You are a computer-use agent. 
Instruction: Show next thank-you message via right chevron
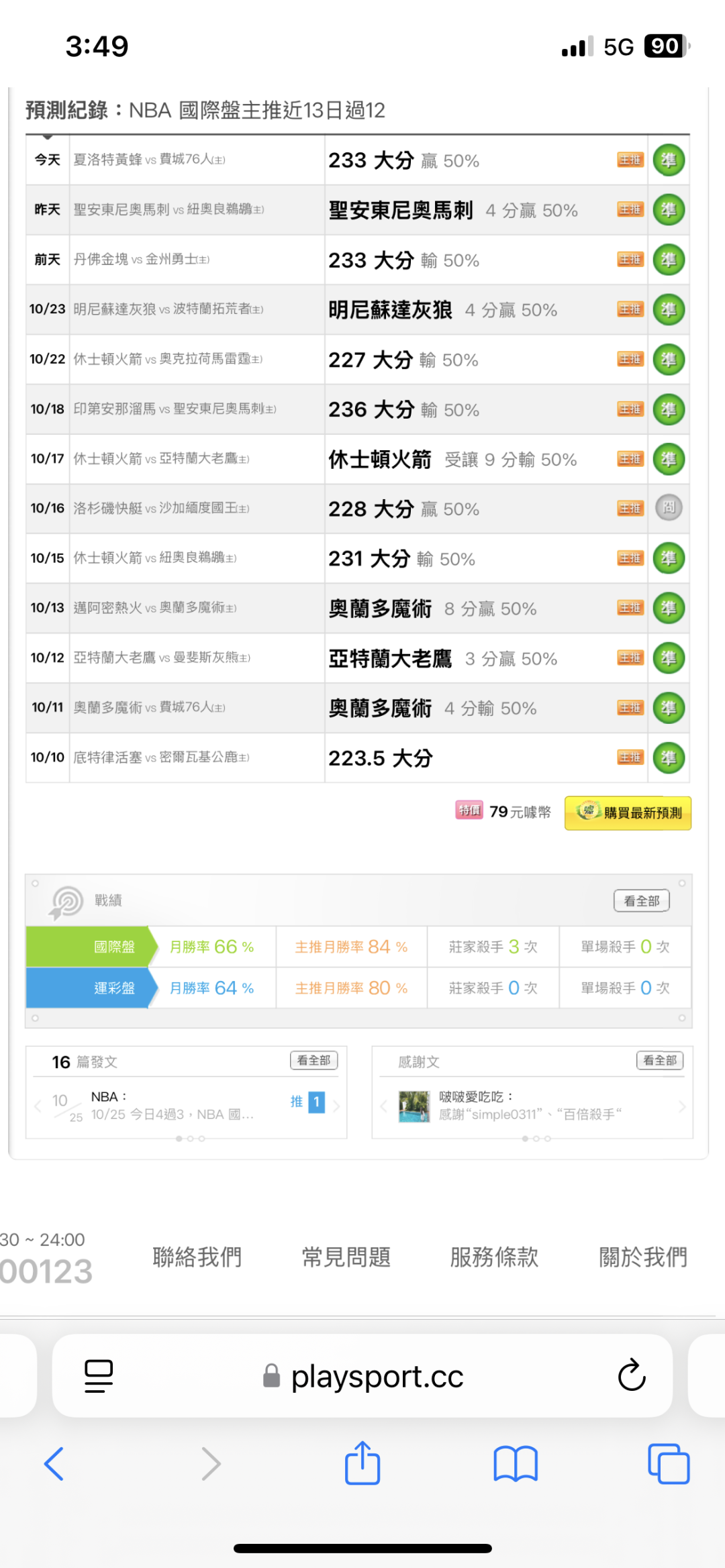[682, 1106]
